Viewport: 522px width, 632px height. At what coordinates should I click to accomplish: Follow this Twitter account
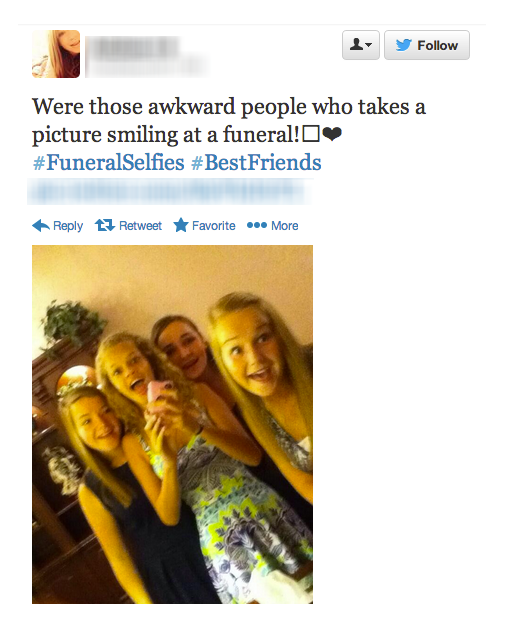[x=427, y=45]
